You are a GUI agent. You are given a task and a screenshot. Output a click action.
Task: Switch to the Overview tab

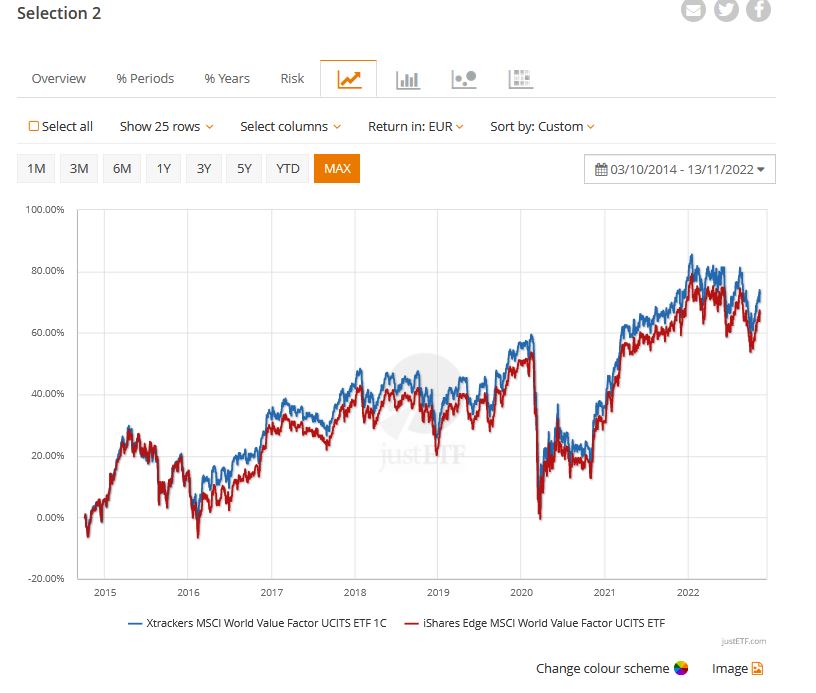click(x=59, y=79)
